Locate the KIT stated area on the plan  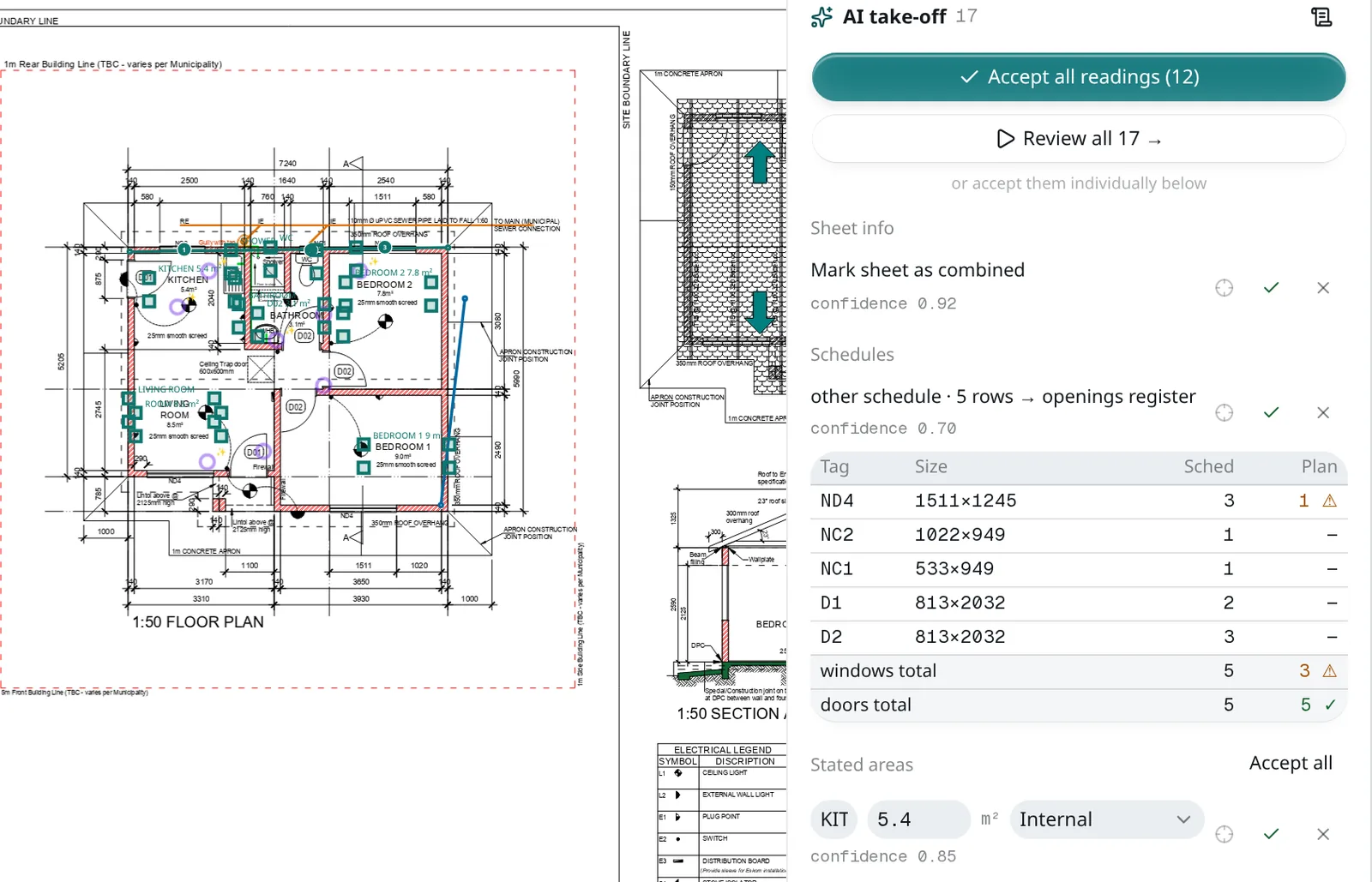coord(1225,834)
